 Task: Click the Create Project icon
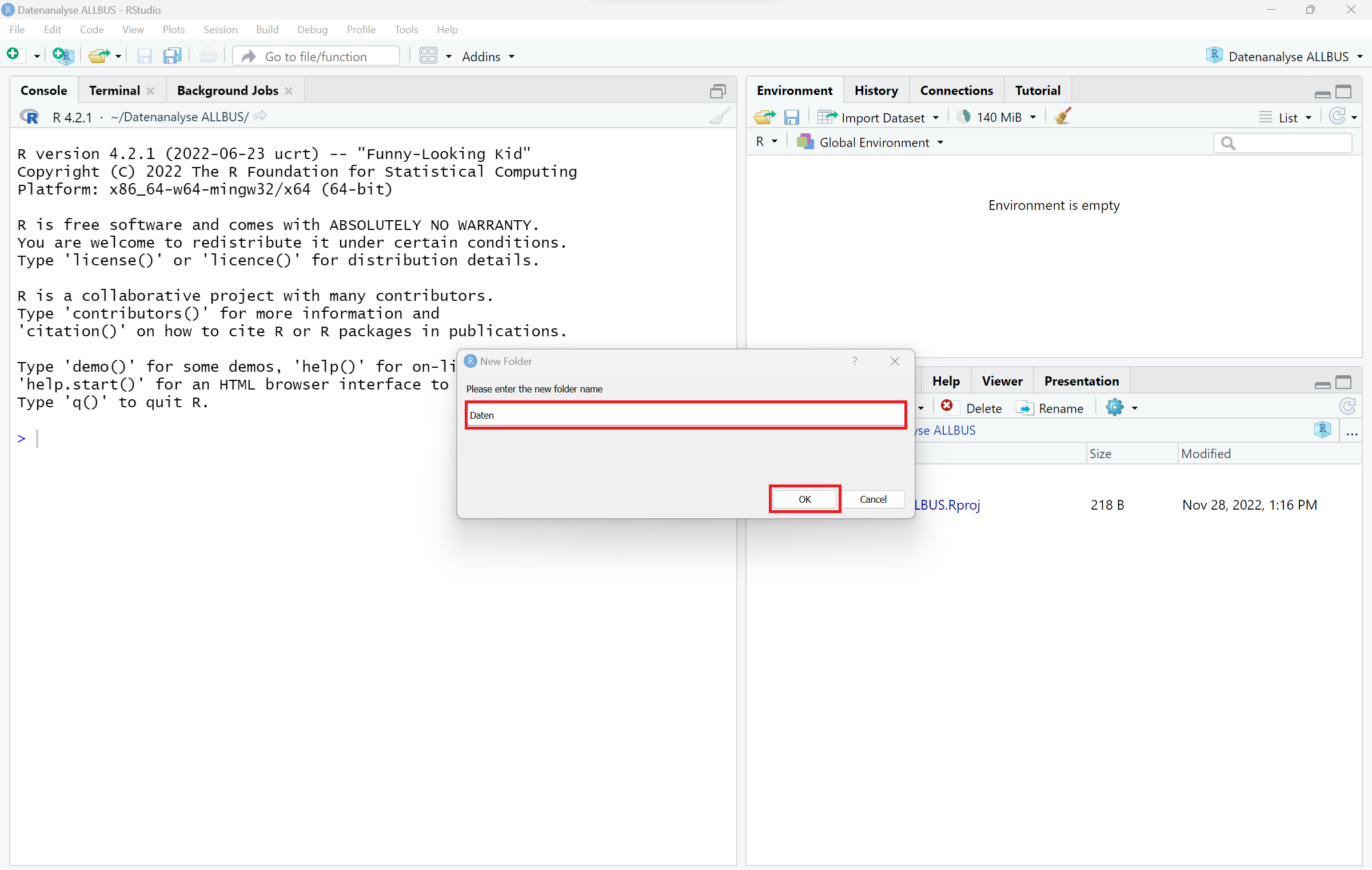[62, 55]
